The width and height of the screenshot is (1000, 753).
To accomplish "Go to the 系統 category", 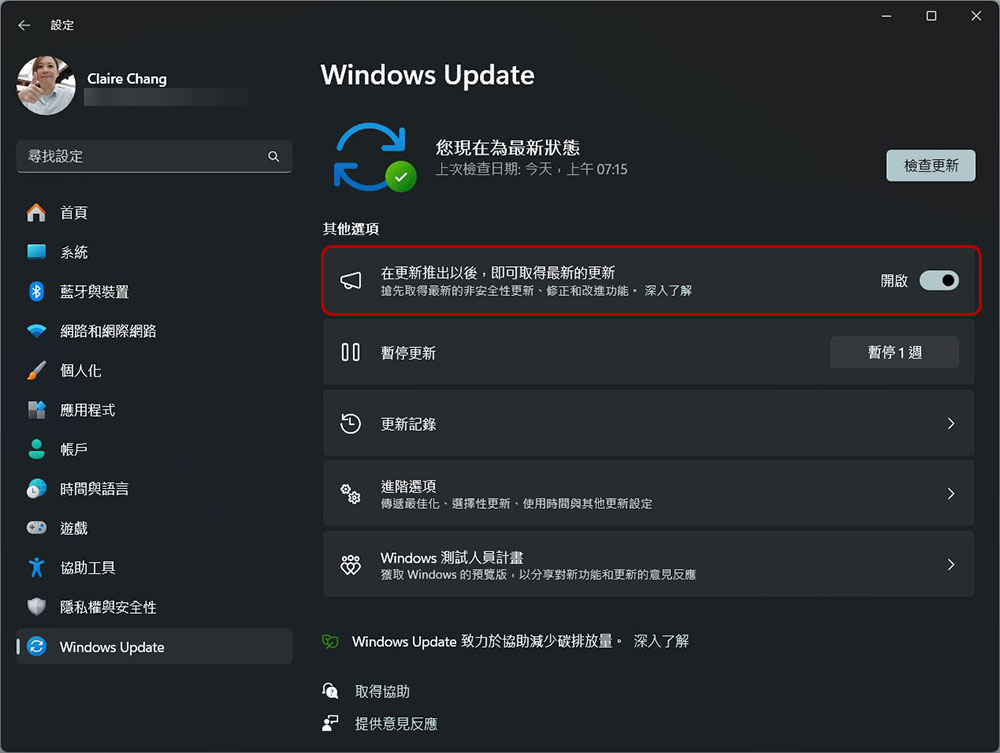I will point(154,252).
